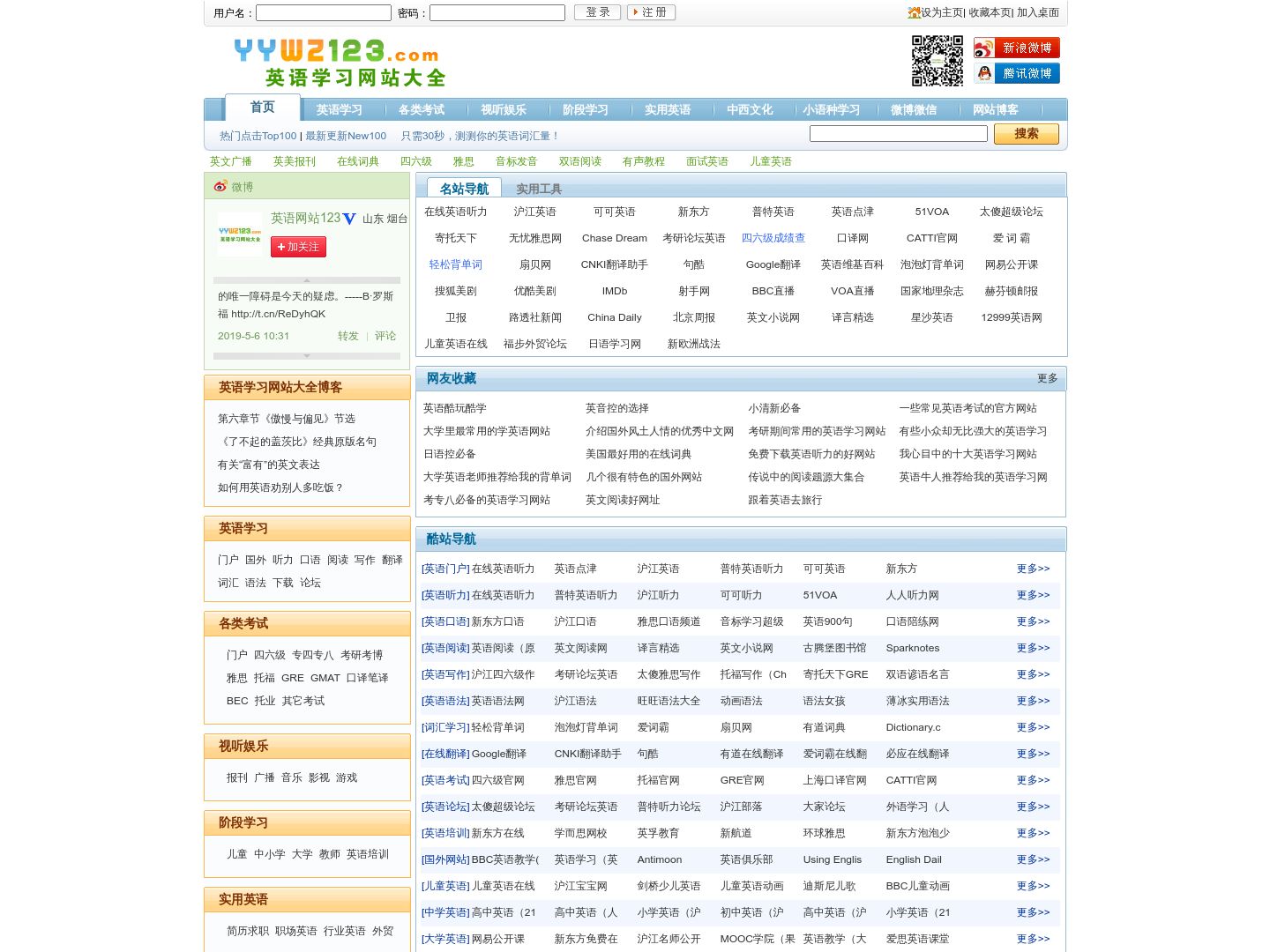Click 英文广播 in green category bar

231,161
